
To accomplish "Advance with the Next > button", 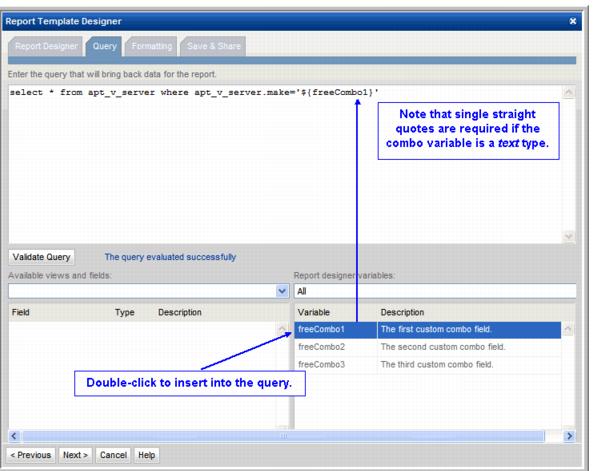I will click(75, 455).
